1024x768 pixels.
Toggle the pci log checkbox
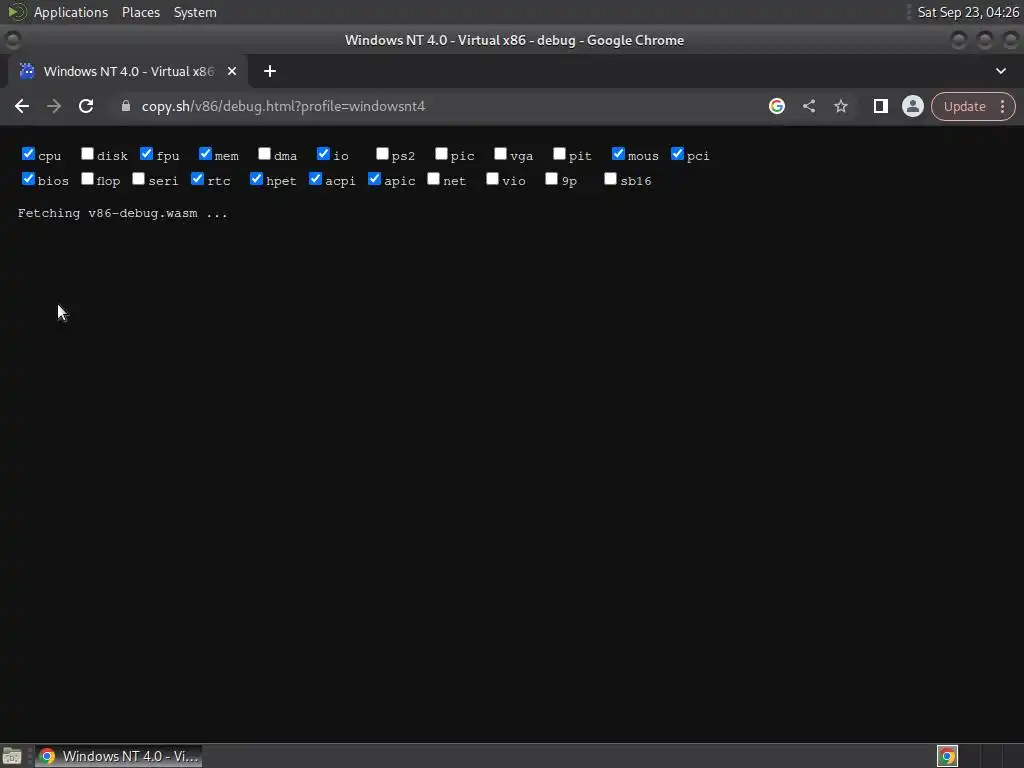pos(677,153)
